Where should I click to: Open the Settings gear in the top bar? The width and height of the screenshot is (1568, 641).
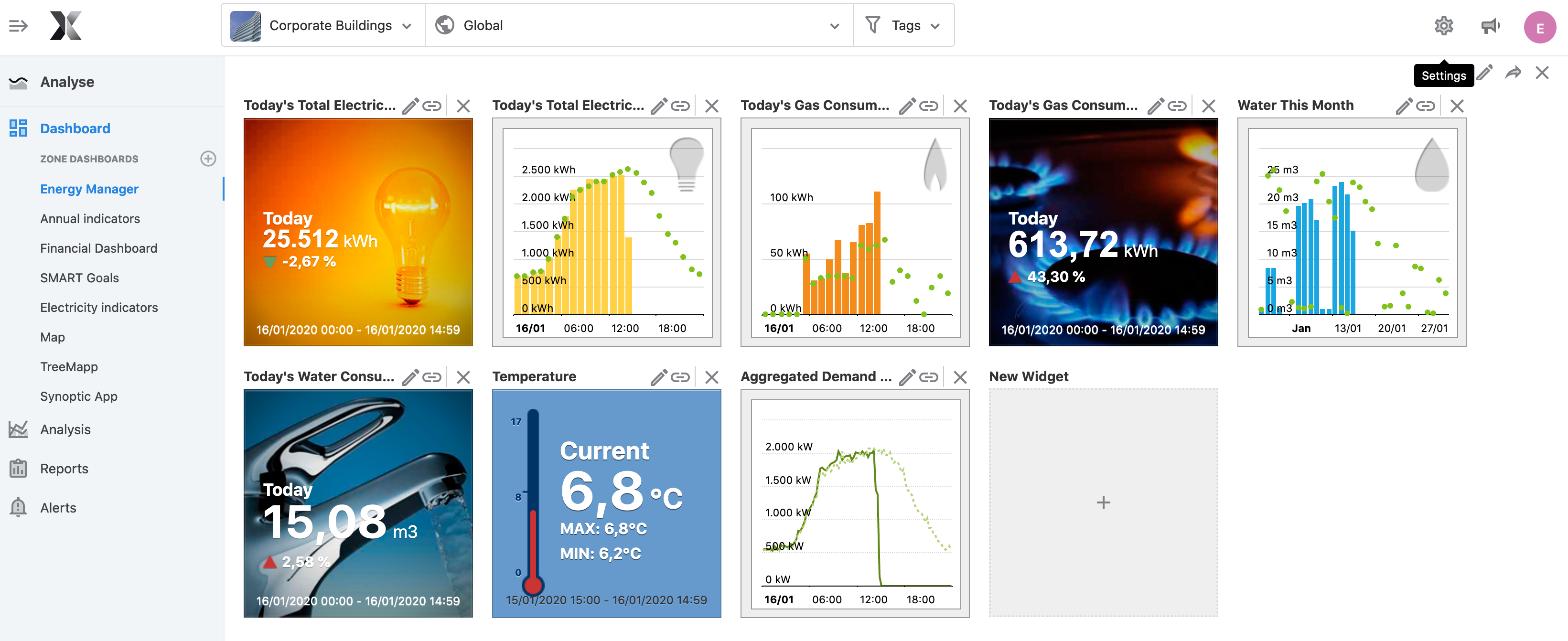pyautogui.click(x=1444, y=26)
